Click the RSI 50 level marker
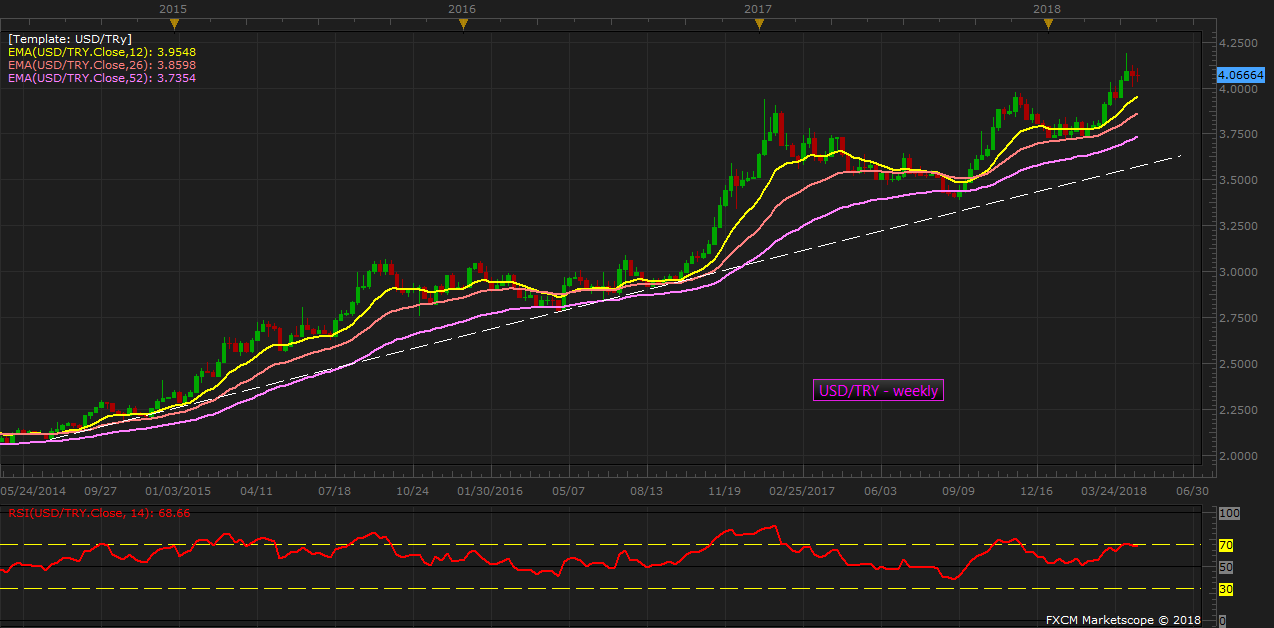 tap(1225, 567)
